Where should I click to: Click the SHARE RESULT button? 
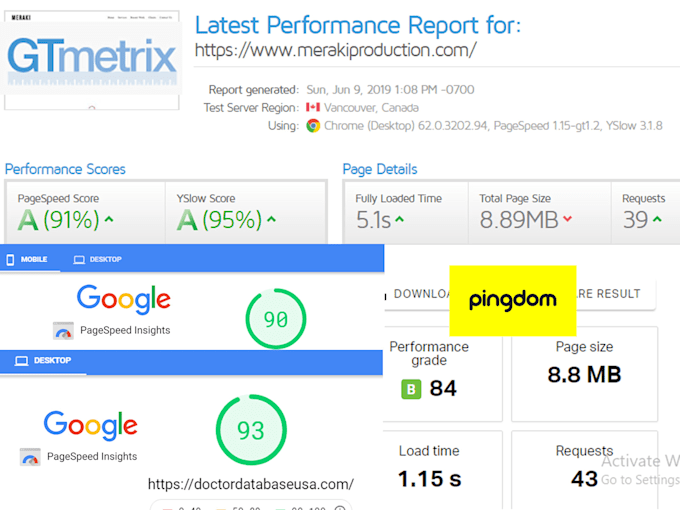click(x=609, y=294)
